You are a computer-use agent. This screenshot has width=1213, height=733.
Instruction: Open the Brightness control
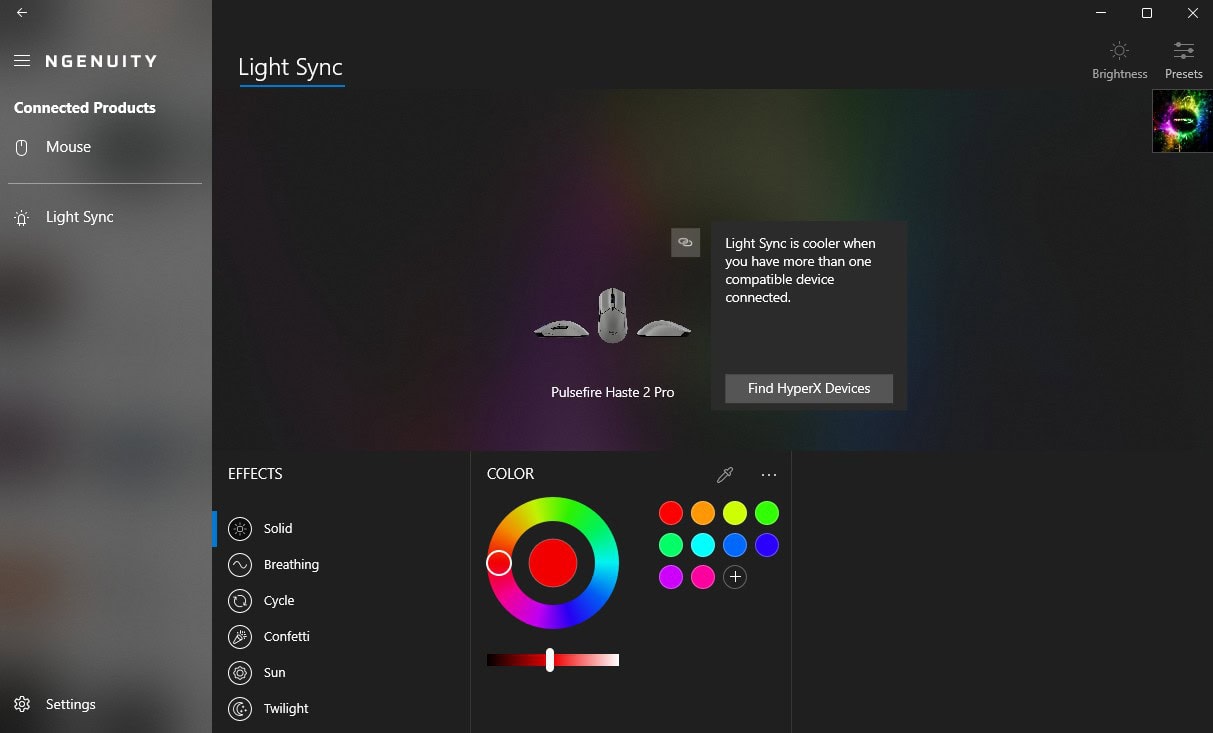click(x=1119, y=60)
